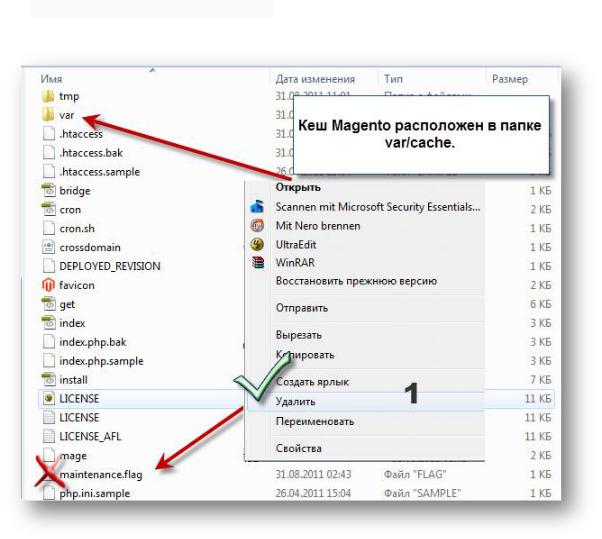Select the var folder icon
This screenshot has height=539, width=602.
click(48, 115)
